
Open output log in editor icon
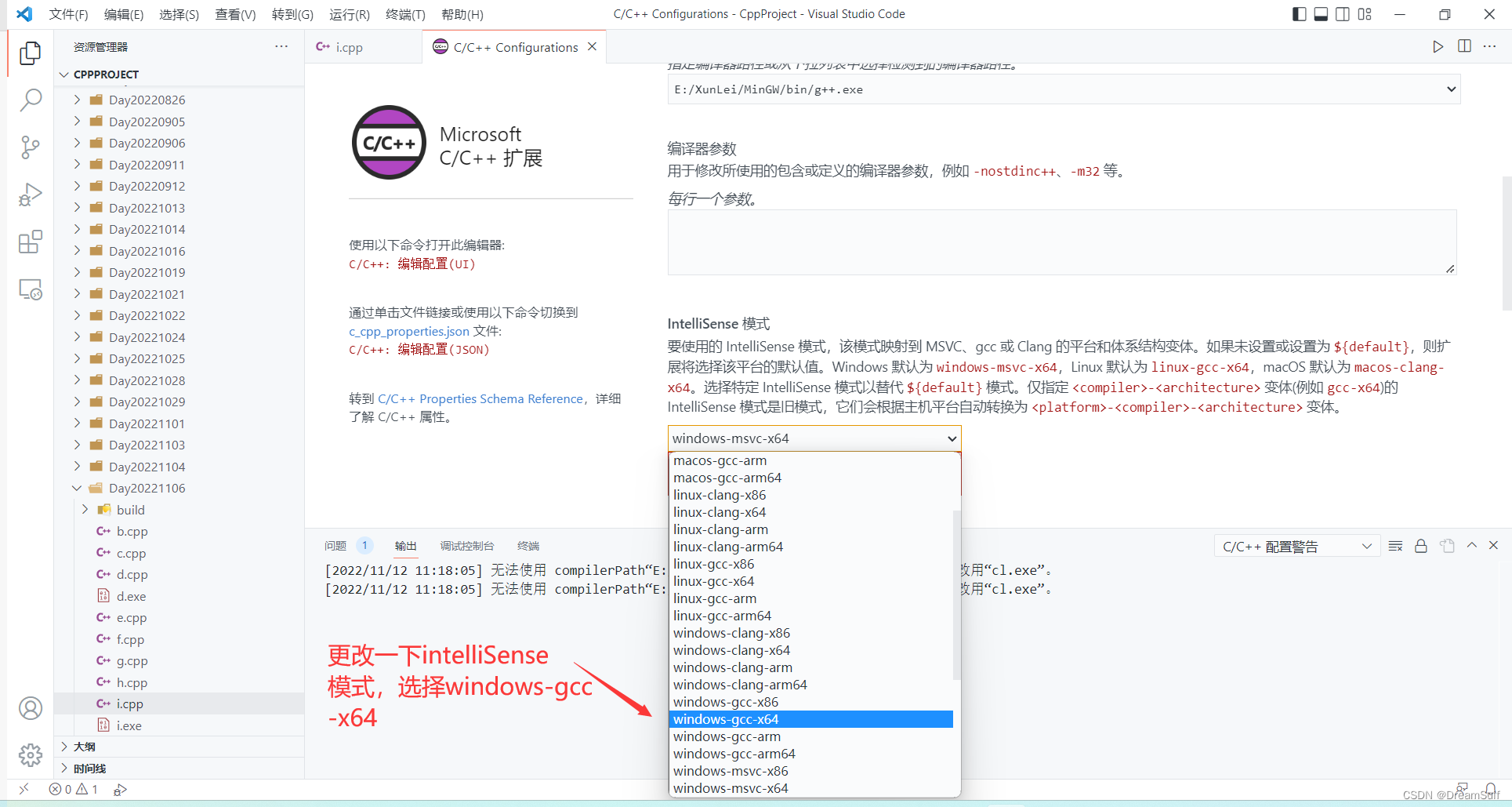(x=1447, y=546)
